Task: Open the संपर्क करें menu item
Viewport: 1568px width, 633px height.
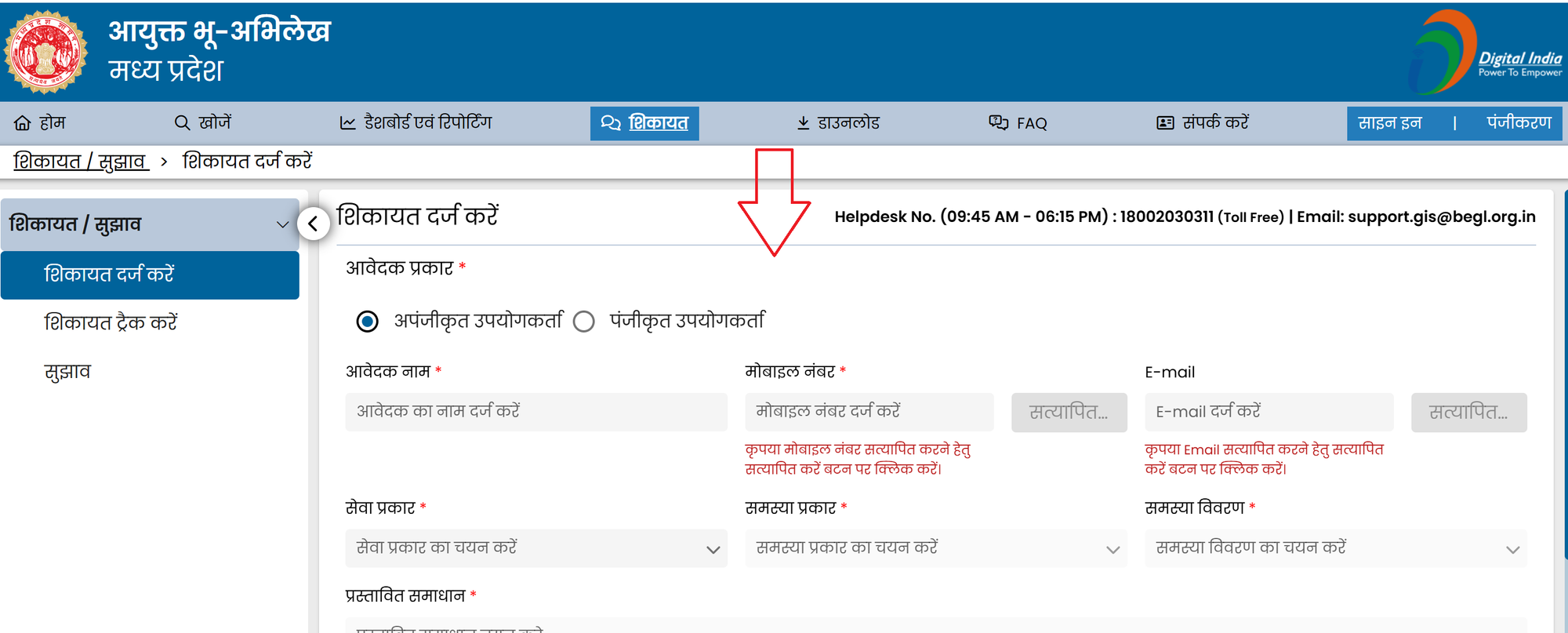Action: coord(1203,123)
